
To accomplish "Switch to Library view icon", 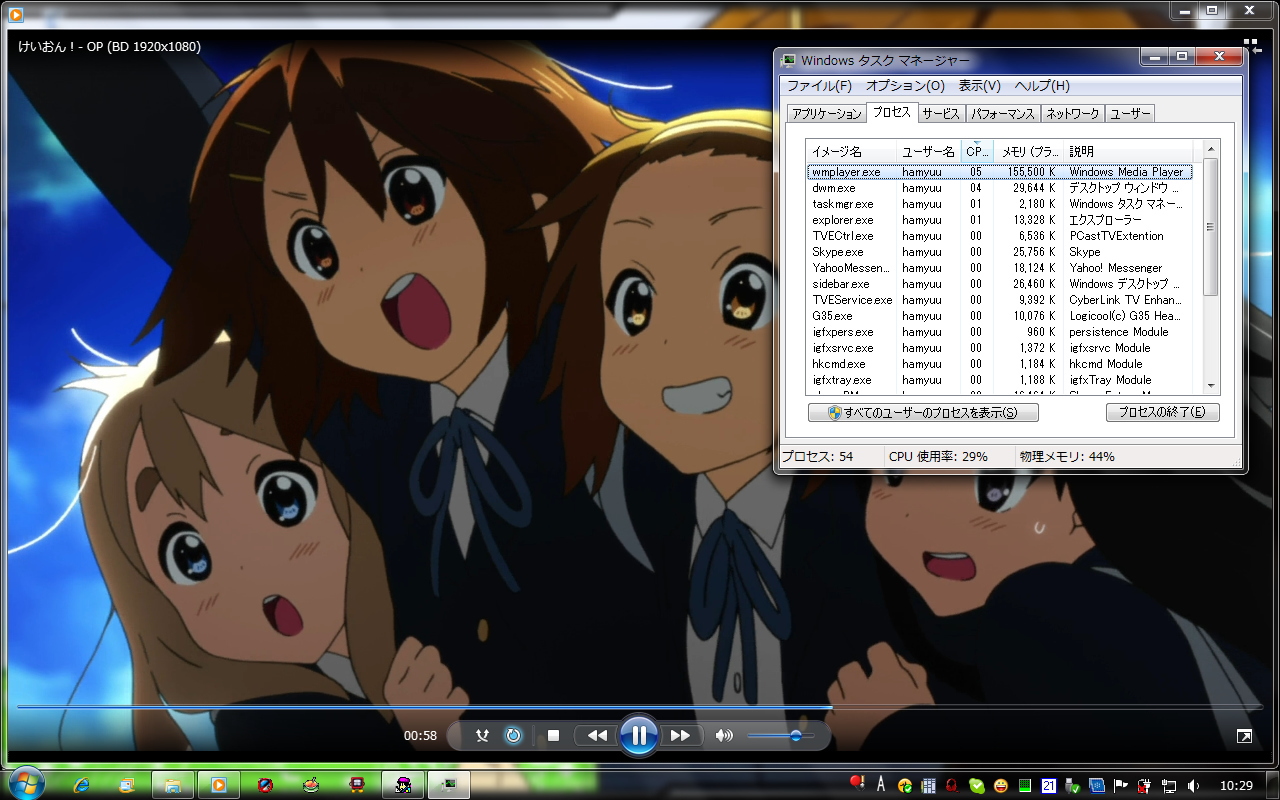I will 1252,46.
